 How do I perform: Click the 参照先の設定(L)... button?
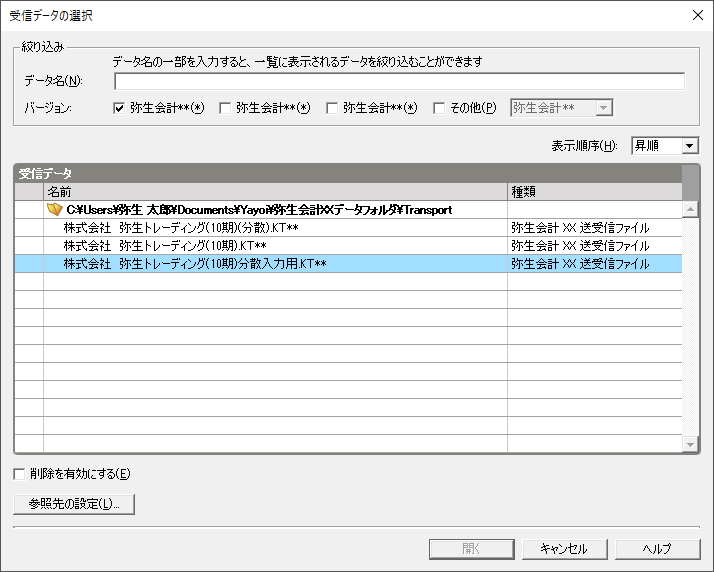pos(74,504)
